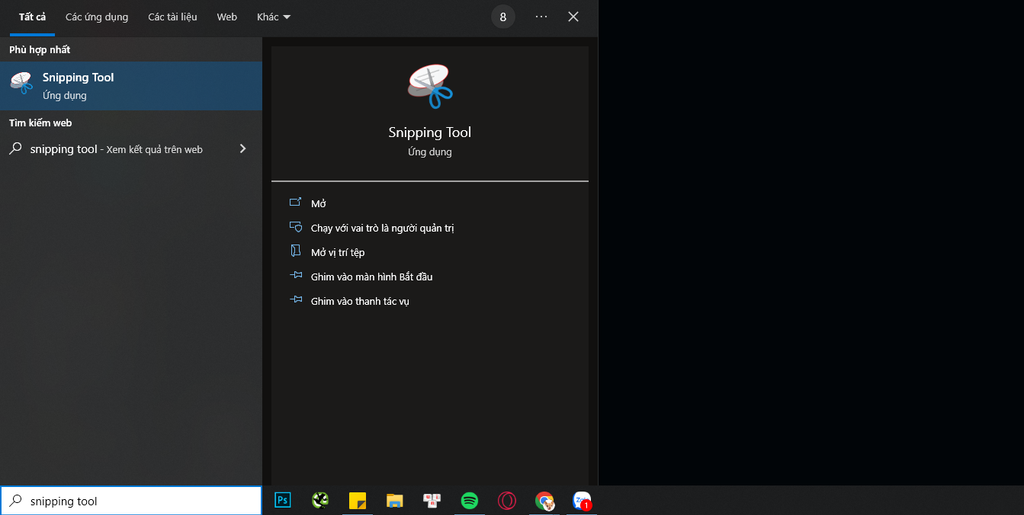Open Photoshop from the taskbar
Screen dimensions: 1024x515
[283, 501]
